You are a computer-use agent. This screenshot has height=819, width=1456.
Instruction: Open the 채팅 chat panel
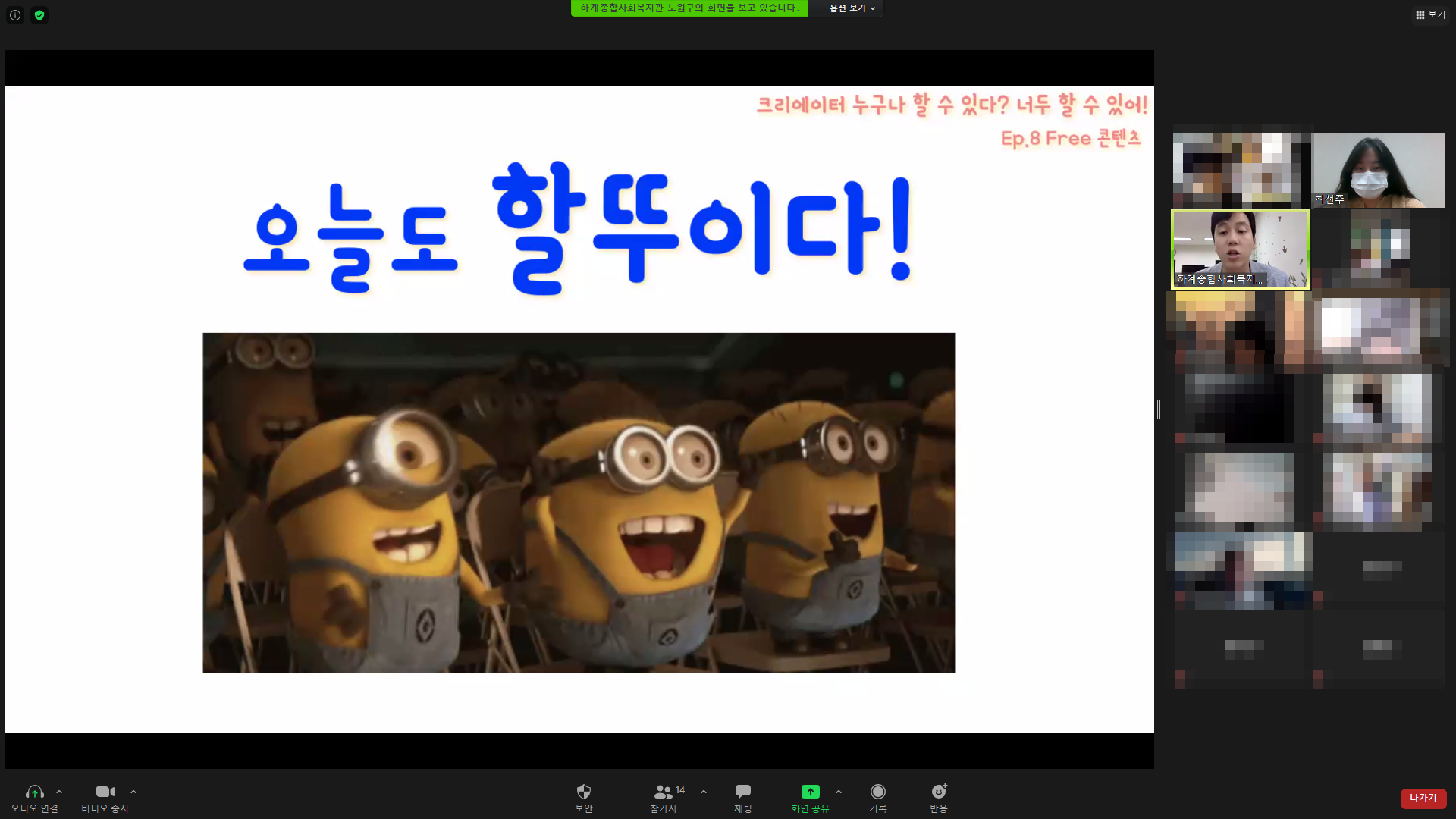tap(743, 799)
